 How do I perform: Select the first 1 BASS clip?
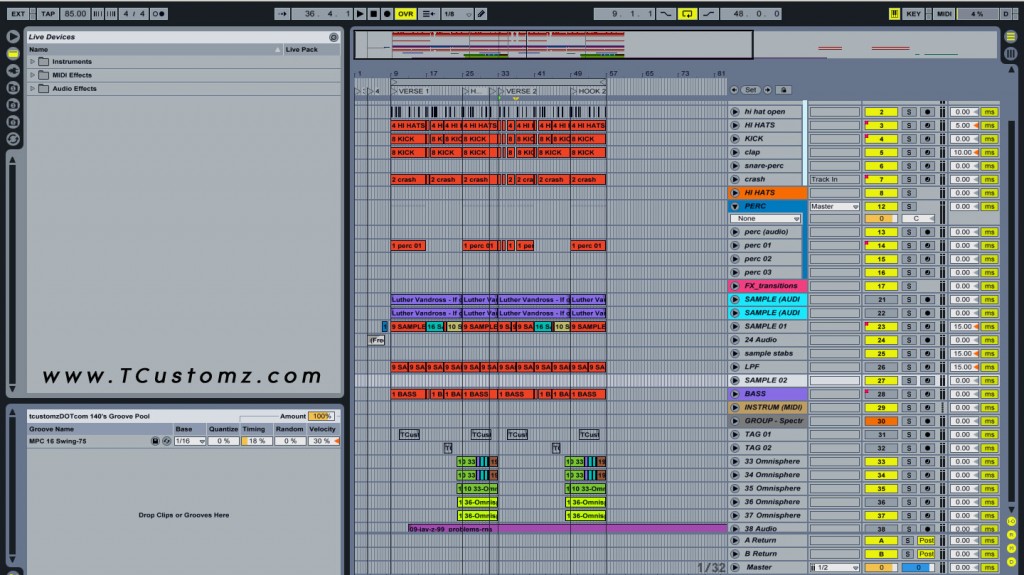pyautogui.click(x=409, y=394)
